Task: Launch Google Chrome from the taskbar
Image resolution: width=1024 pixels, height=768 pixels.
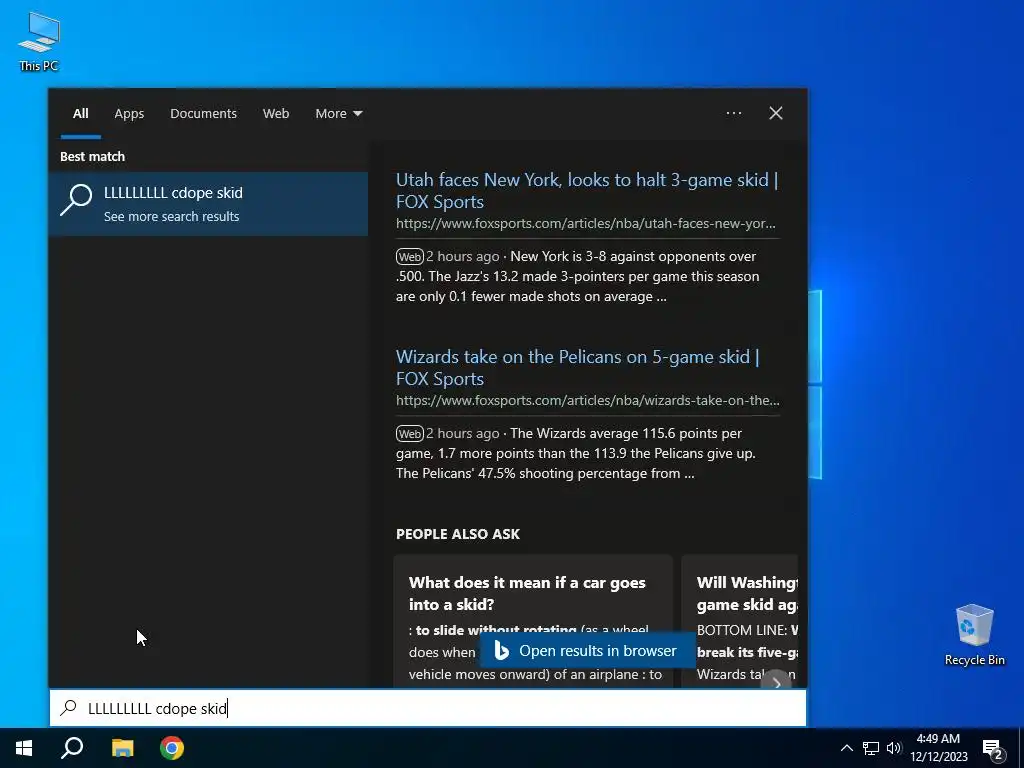Action: 172,748
